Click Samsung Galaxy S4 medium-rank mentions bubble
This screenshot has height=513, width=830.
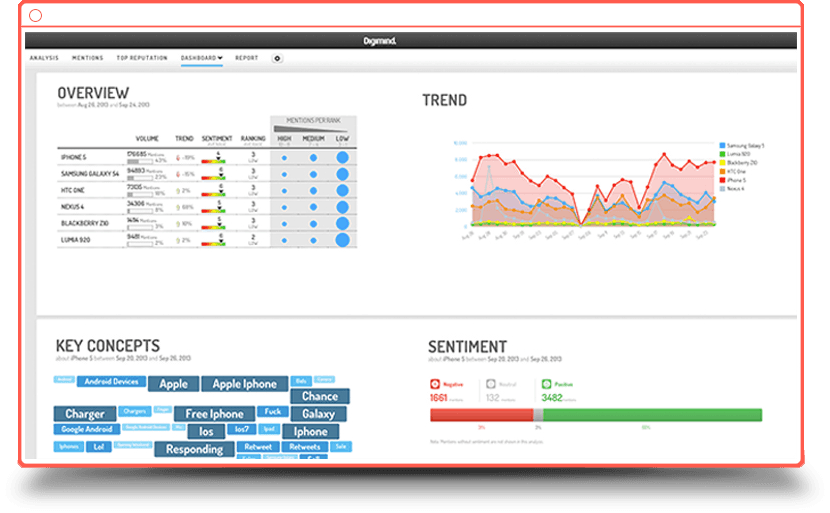(x=313, y=174)
